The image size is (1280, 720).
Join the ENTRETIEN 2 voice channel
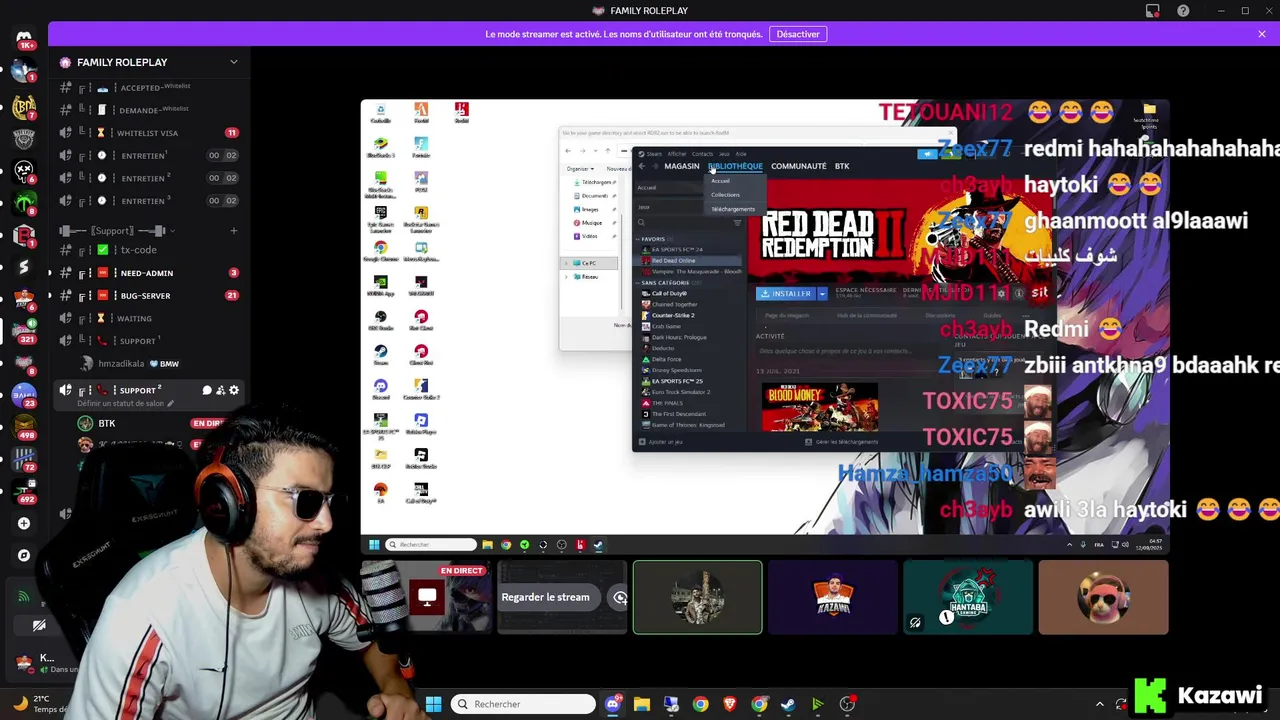(150, 178)
